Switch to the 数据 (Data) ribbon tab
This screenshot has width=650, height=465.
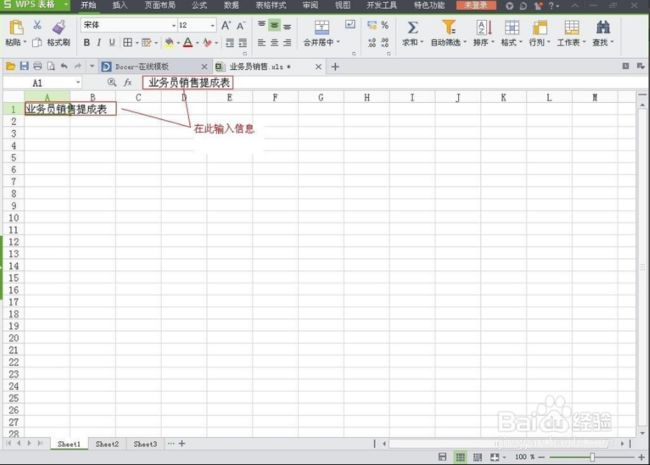click(231, 5)
